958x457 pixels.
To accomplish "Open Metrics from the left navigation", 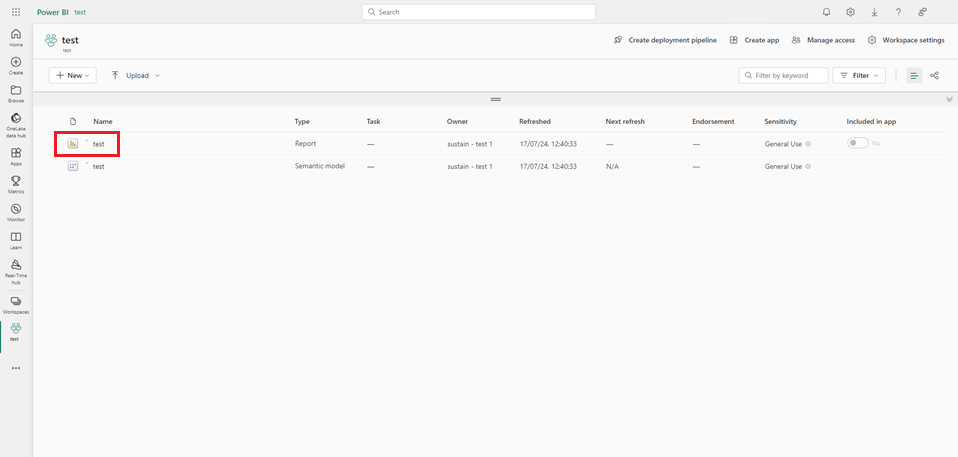I will tap(16, 184).
